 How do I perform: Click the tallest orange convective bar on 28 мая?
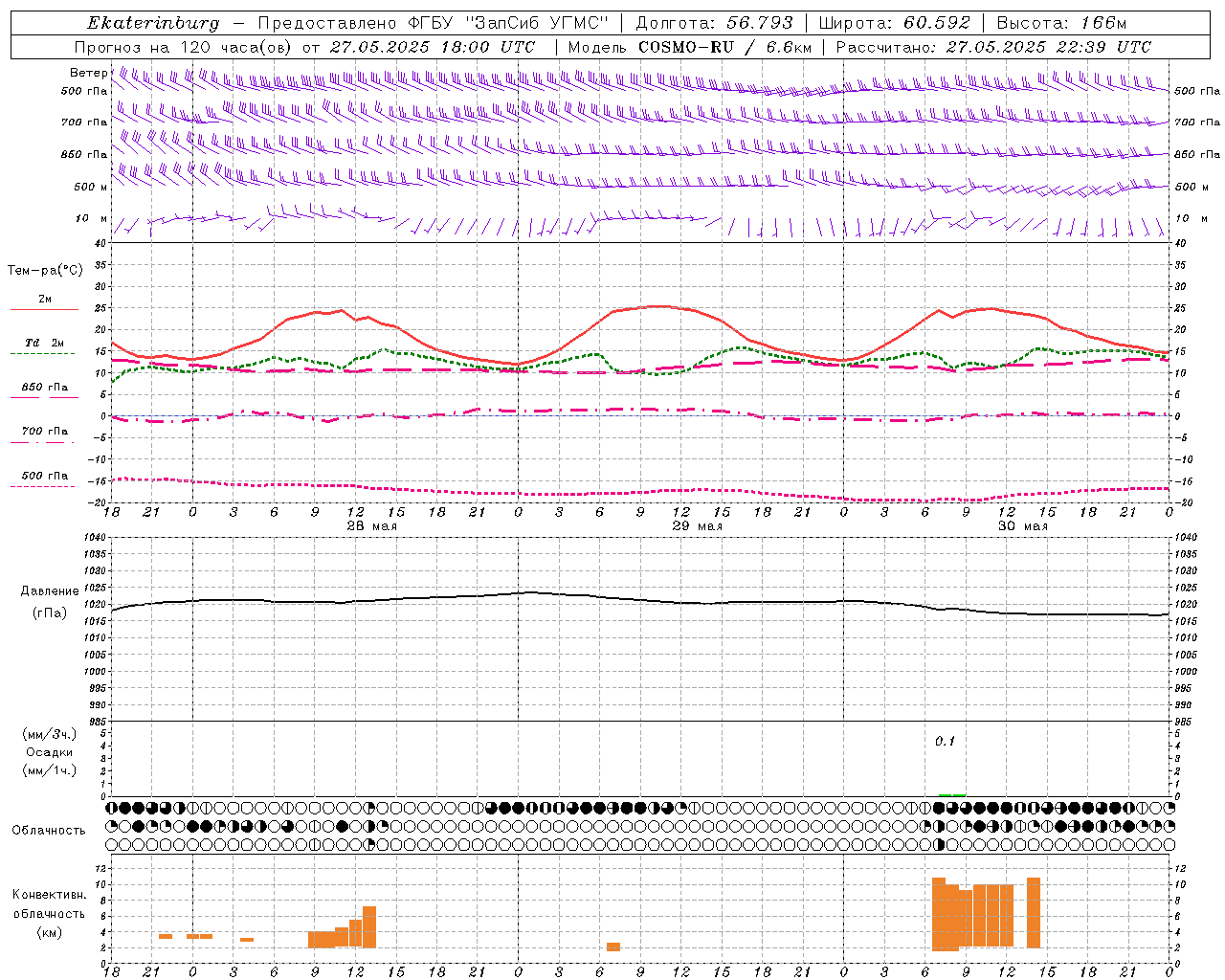[x=369, y=926]
